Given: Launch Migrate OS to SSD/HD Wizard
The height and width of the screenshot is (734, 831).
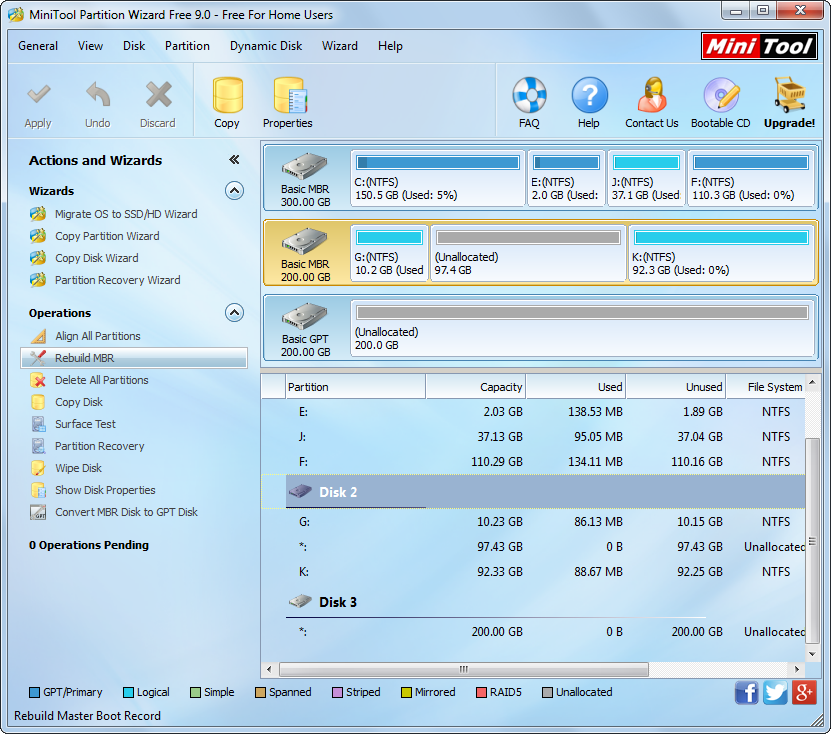Looking at the screenshot, I should click(125, 214).
